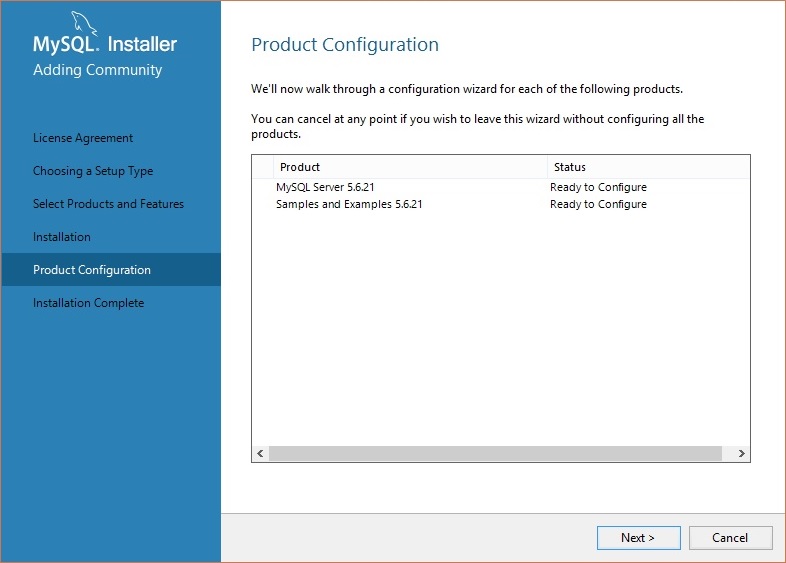786x563 pixels.
Task: Click the right scroll arrow of product list
Action: pyautogui.click(x=741, y=453)
